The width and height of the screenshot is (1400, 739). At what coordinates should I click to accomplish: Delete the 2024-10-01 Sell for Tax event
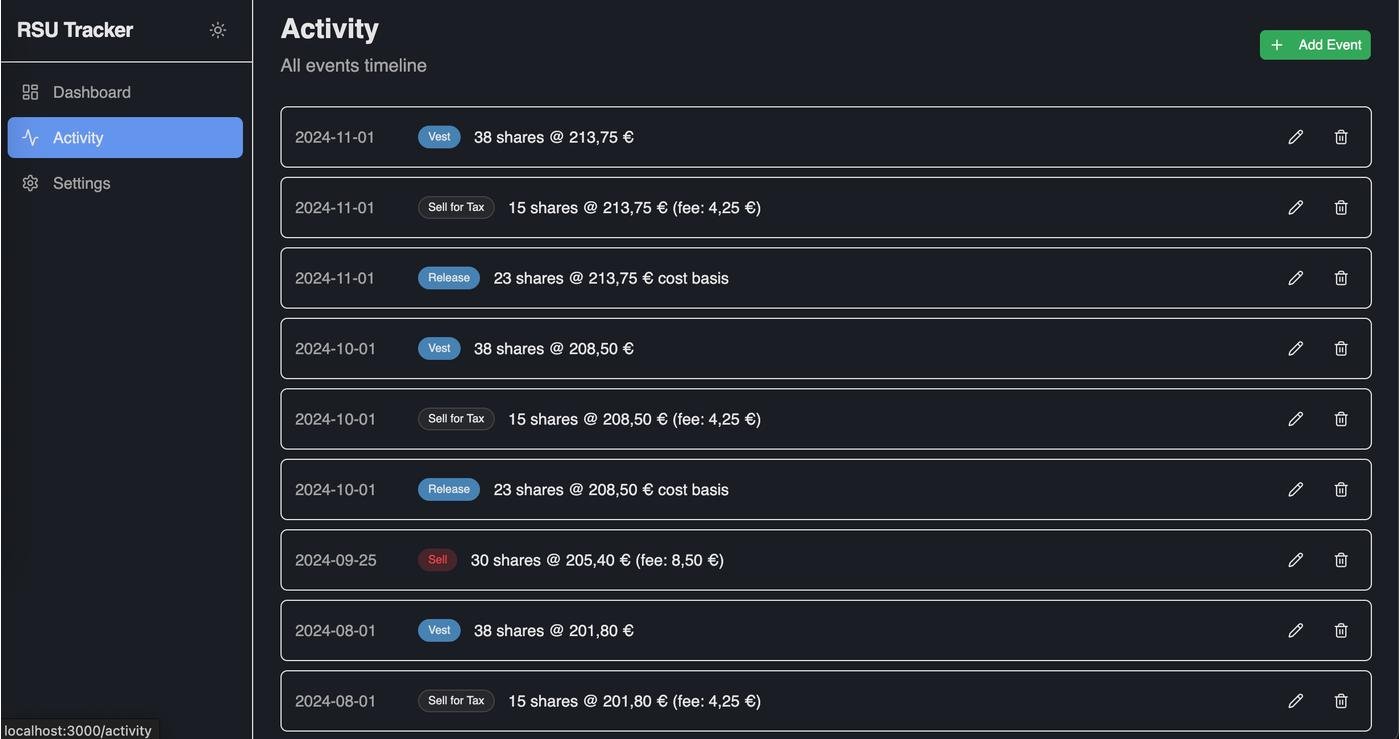point(1341,419)
